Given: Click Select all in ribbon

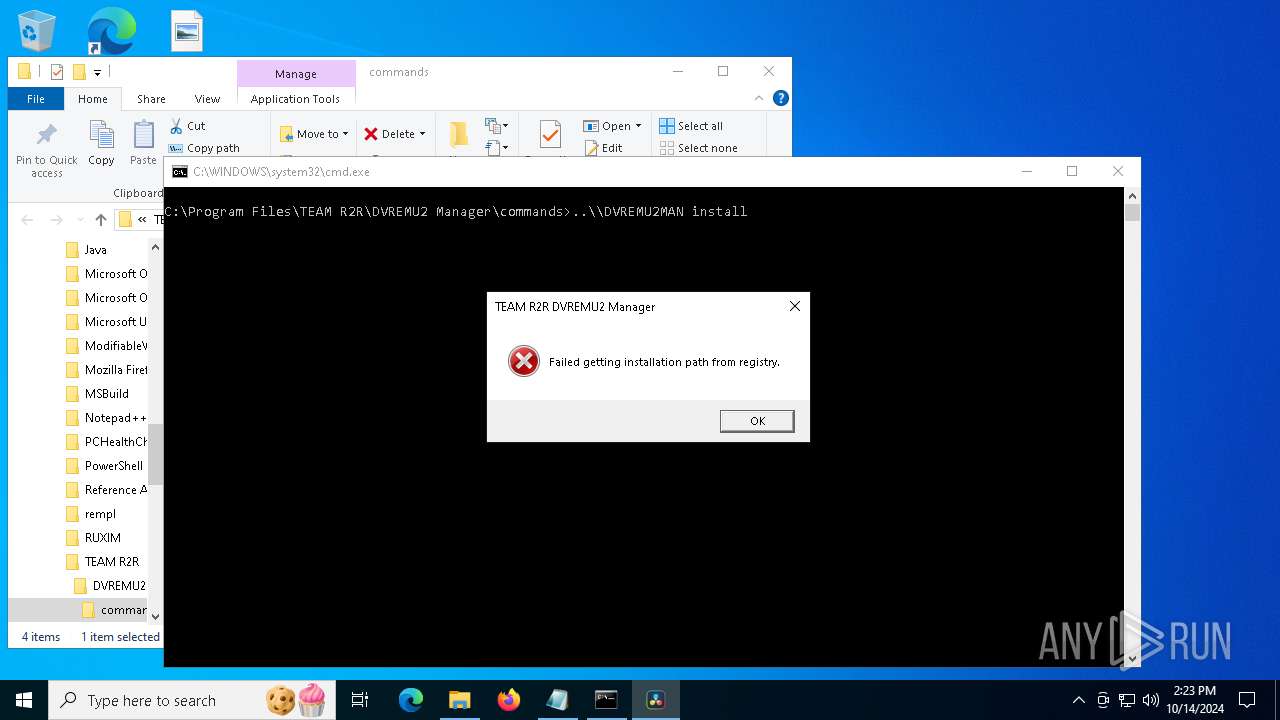Looking at the screenshot, I should (x=691, y=126).
